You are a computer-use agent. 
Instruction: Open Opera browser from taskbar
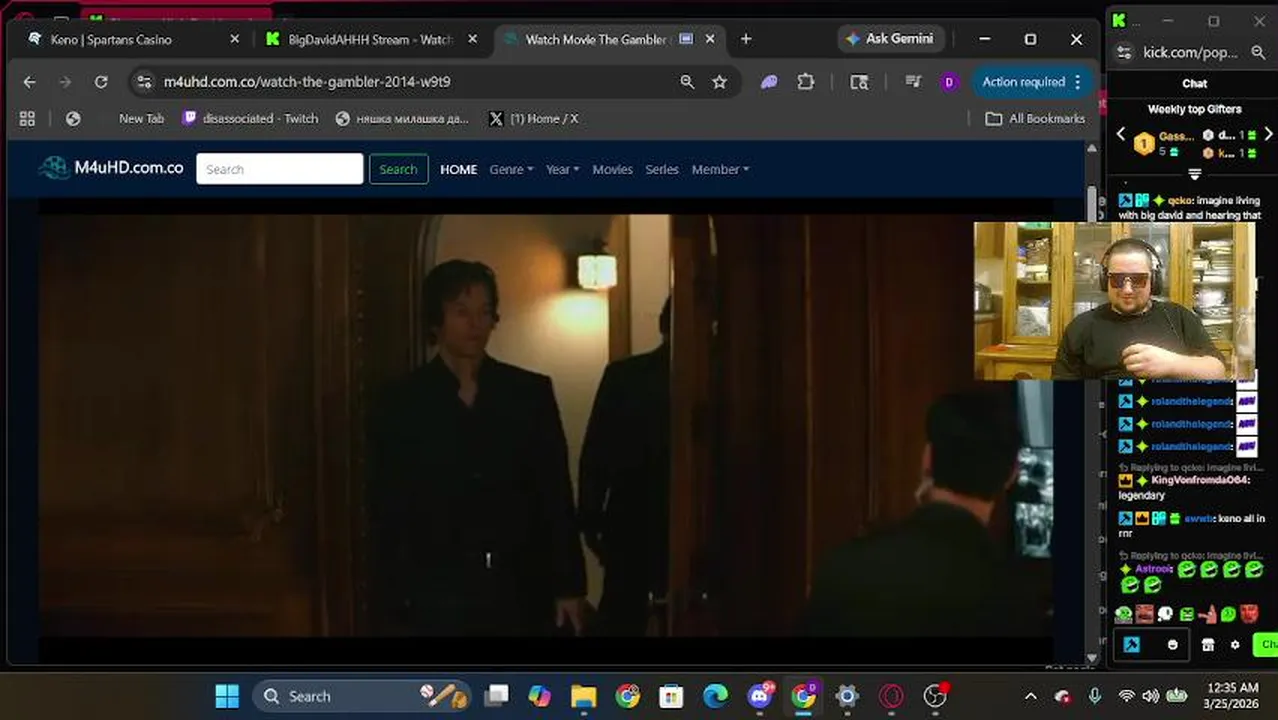(891, 696)
